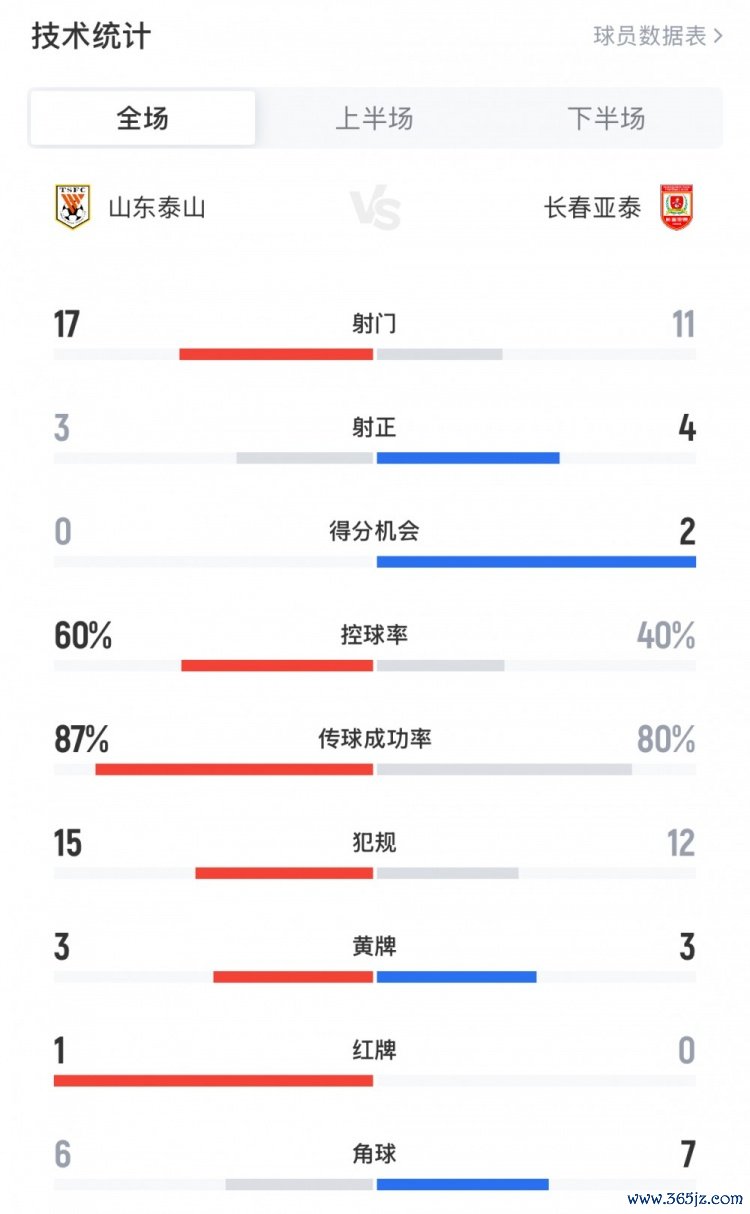Click the blue 射正 bar for Changchun
Image resolution: width=750 pixels, height=1214 pixels.
point(468,458)
